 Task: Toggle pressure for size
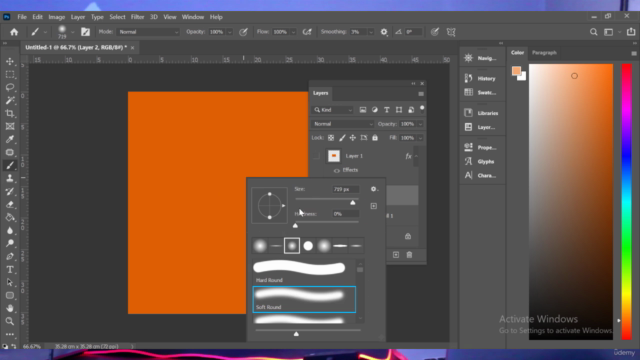click(x=435, y=32)
